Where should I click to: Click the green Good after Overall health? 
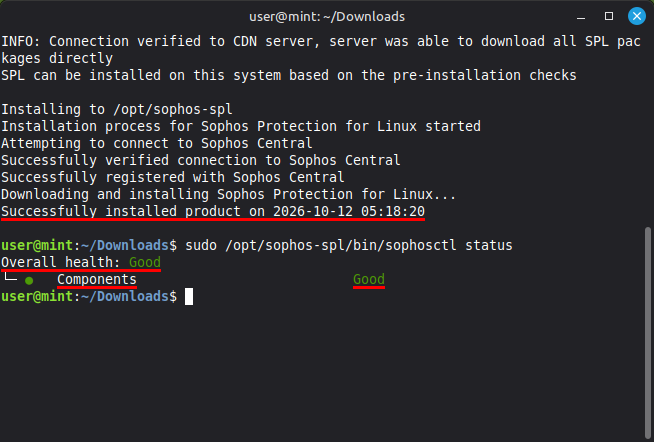145,262
